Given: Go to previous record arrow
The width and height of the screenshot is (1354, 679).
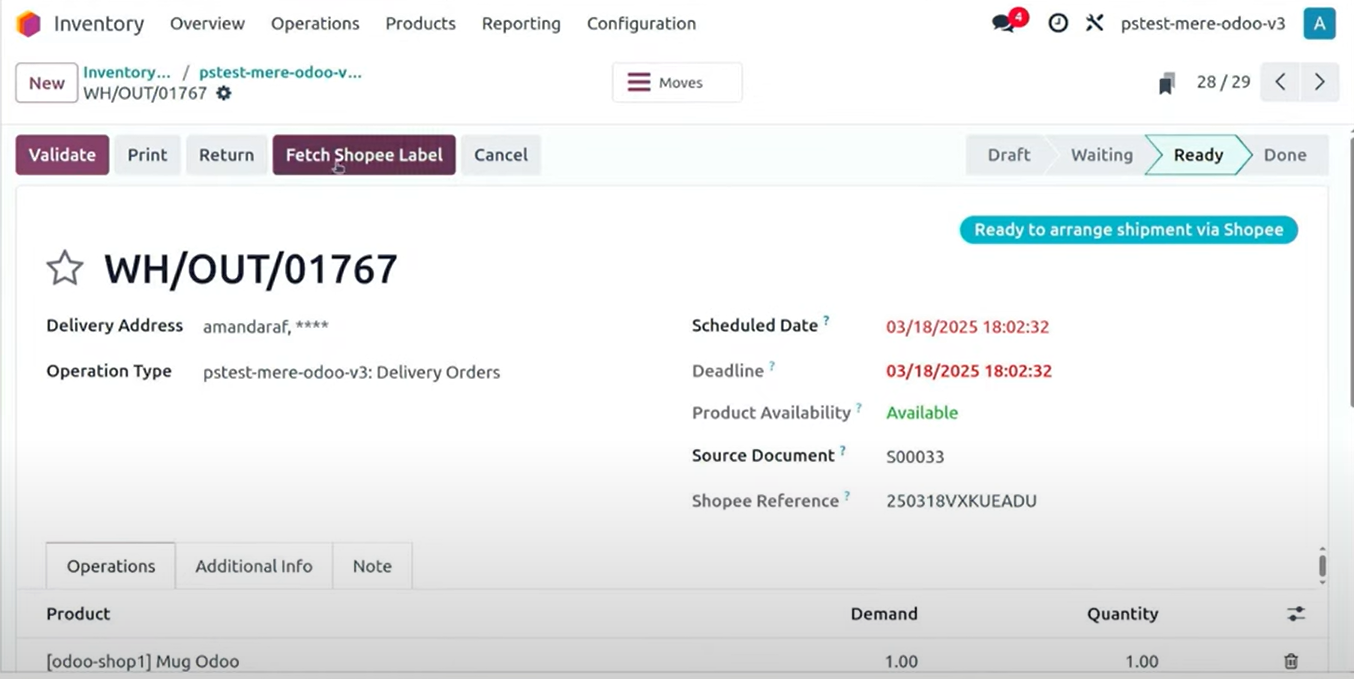Looking at the screenshot, I should coord(1280,82).
